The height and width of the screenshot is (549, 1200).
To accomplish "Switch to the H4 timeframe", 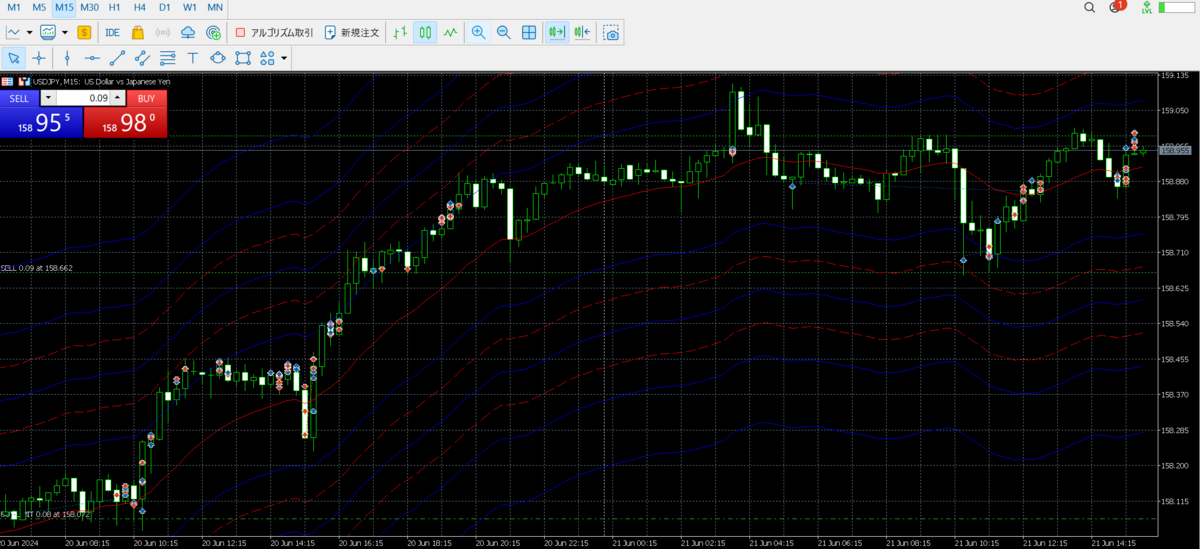I will (139, 7).
